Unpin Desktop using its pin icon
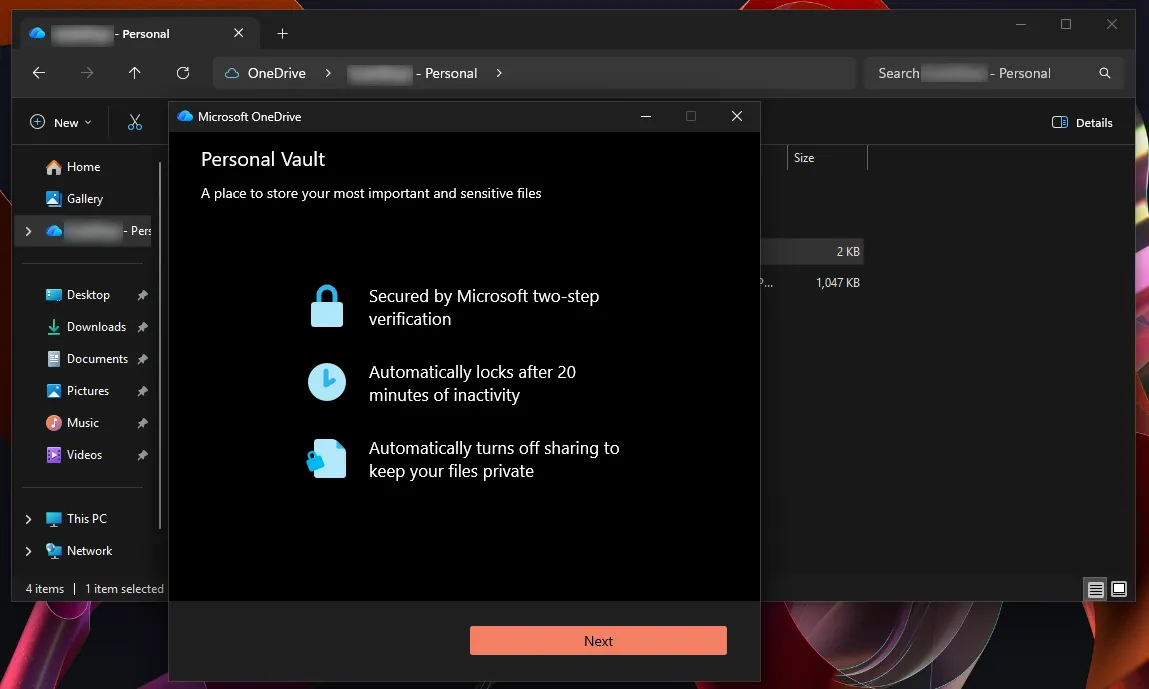 (x=142, y=295)
